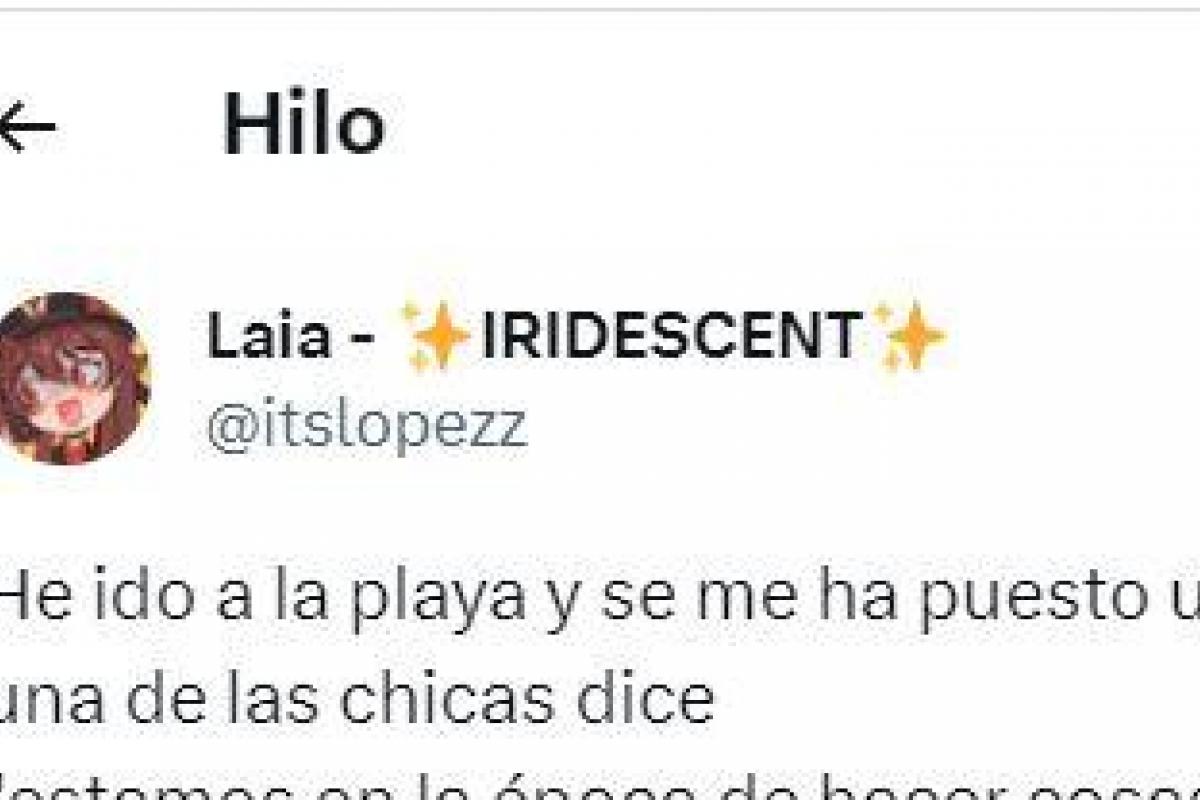Click the gray divider line at top
The image size is (1200, 800).
[x=600, y=8]
